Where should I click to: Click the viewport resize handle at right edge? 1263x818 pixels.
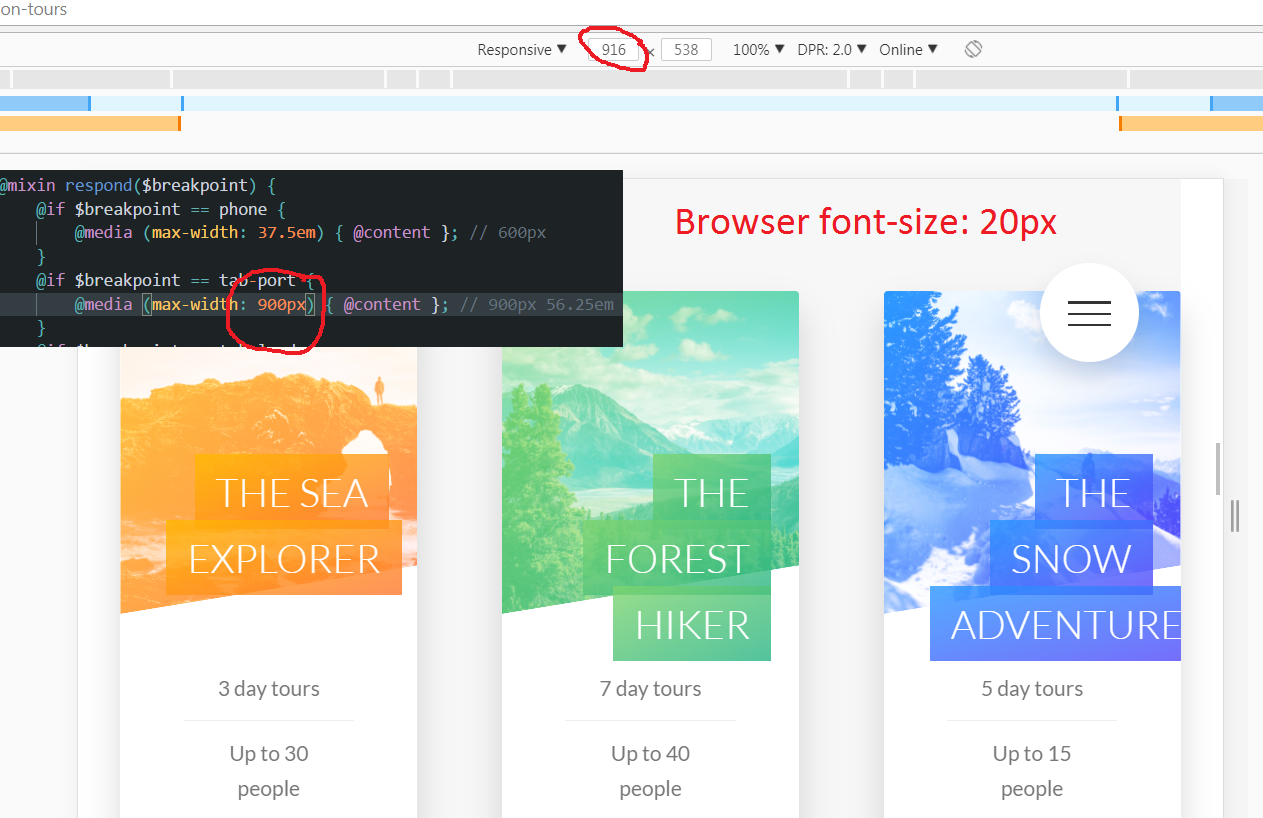[x=1235, y=516]
